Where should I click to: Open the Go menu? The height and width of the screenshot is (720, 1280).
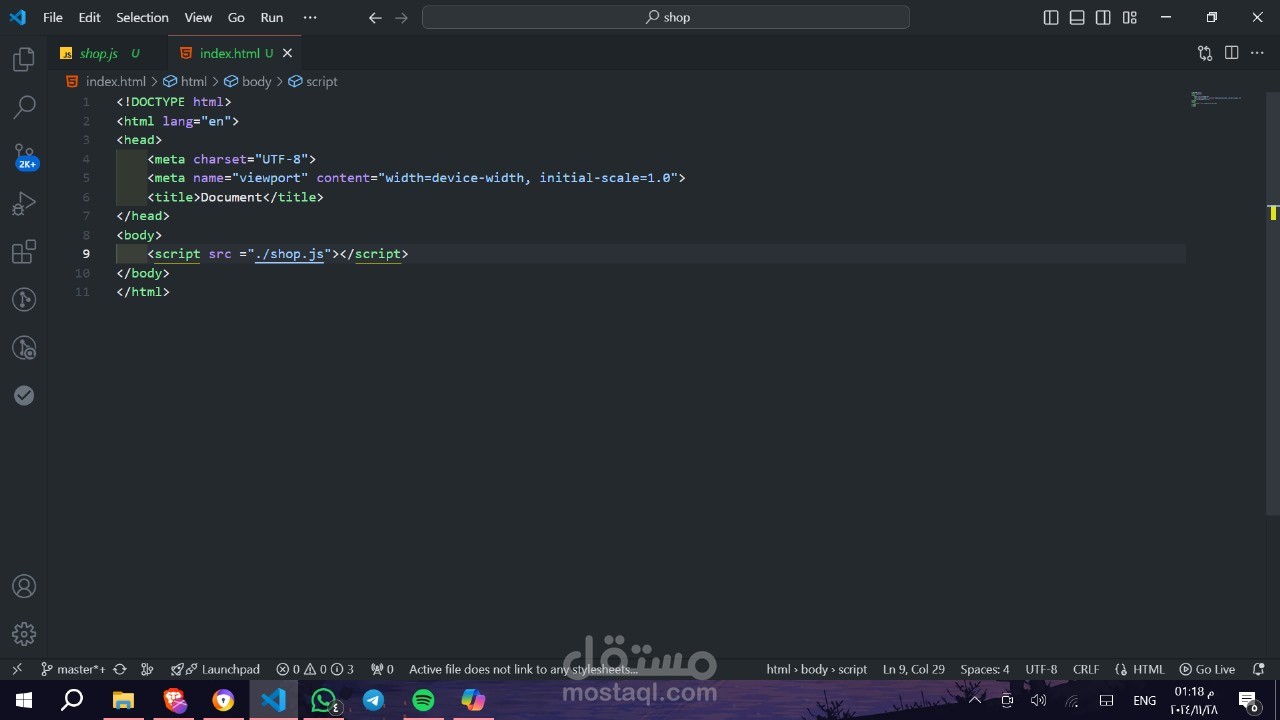[x=236, y=17]
